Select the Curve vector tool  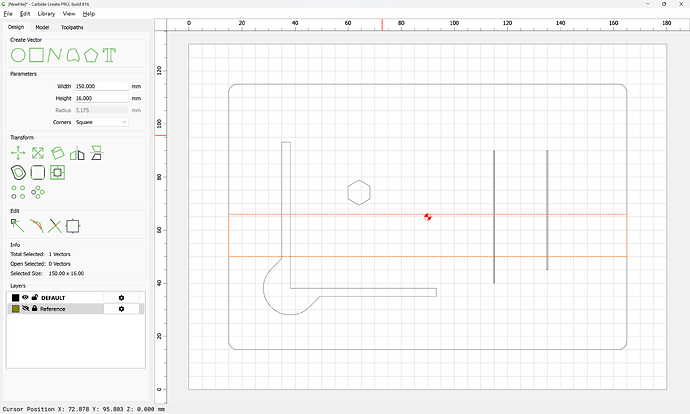(x=73, y=55)
